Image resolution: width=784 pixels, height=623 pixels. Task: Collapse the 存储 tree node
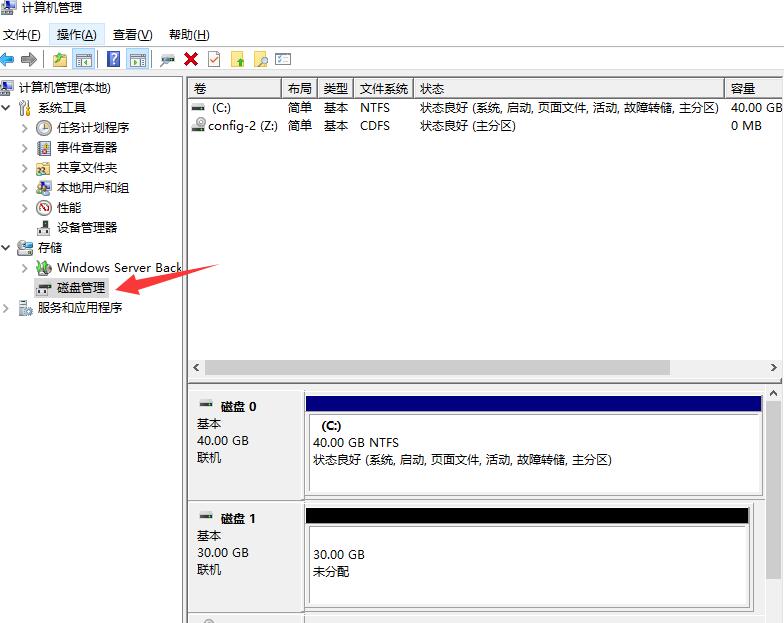(6, 248)
